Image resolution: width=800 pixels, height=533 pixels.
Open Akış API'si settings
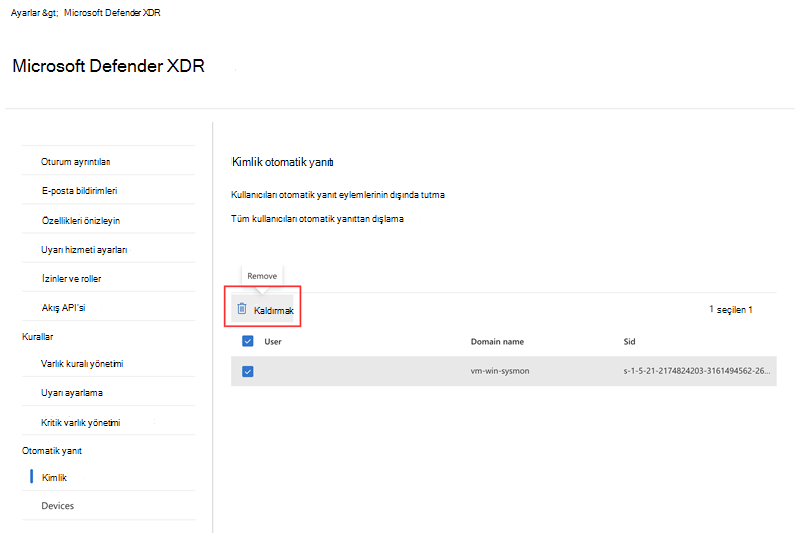pyautogui.click(x=63, y=308)
